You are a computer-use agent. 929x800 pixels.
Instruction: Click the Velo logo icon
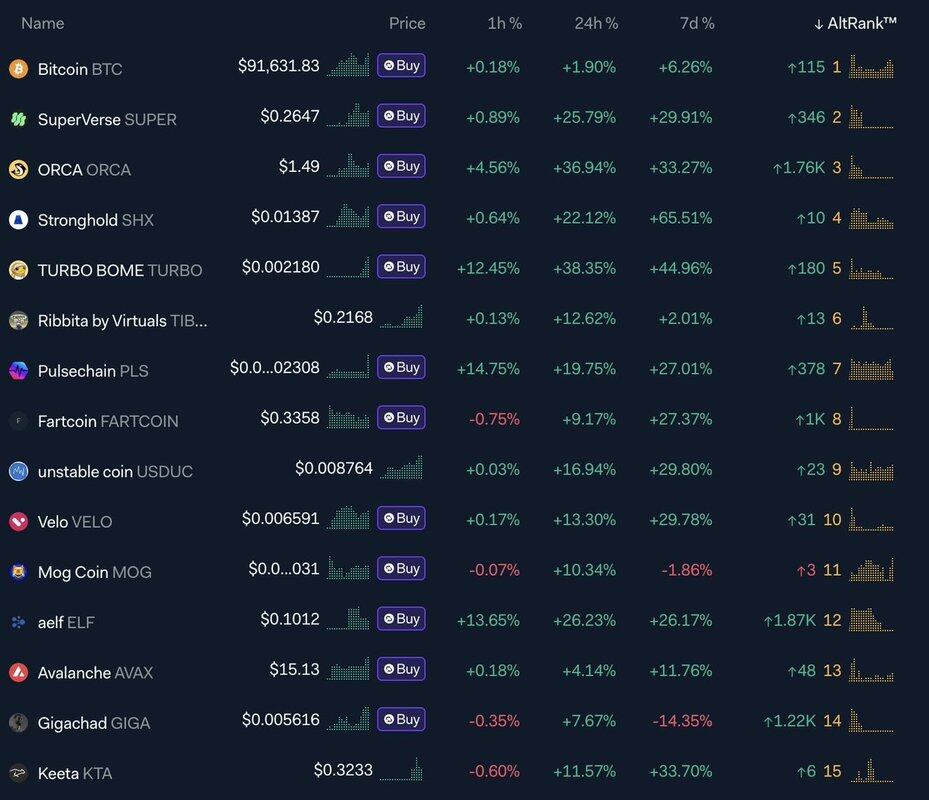coord(18,522)
